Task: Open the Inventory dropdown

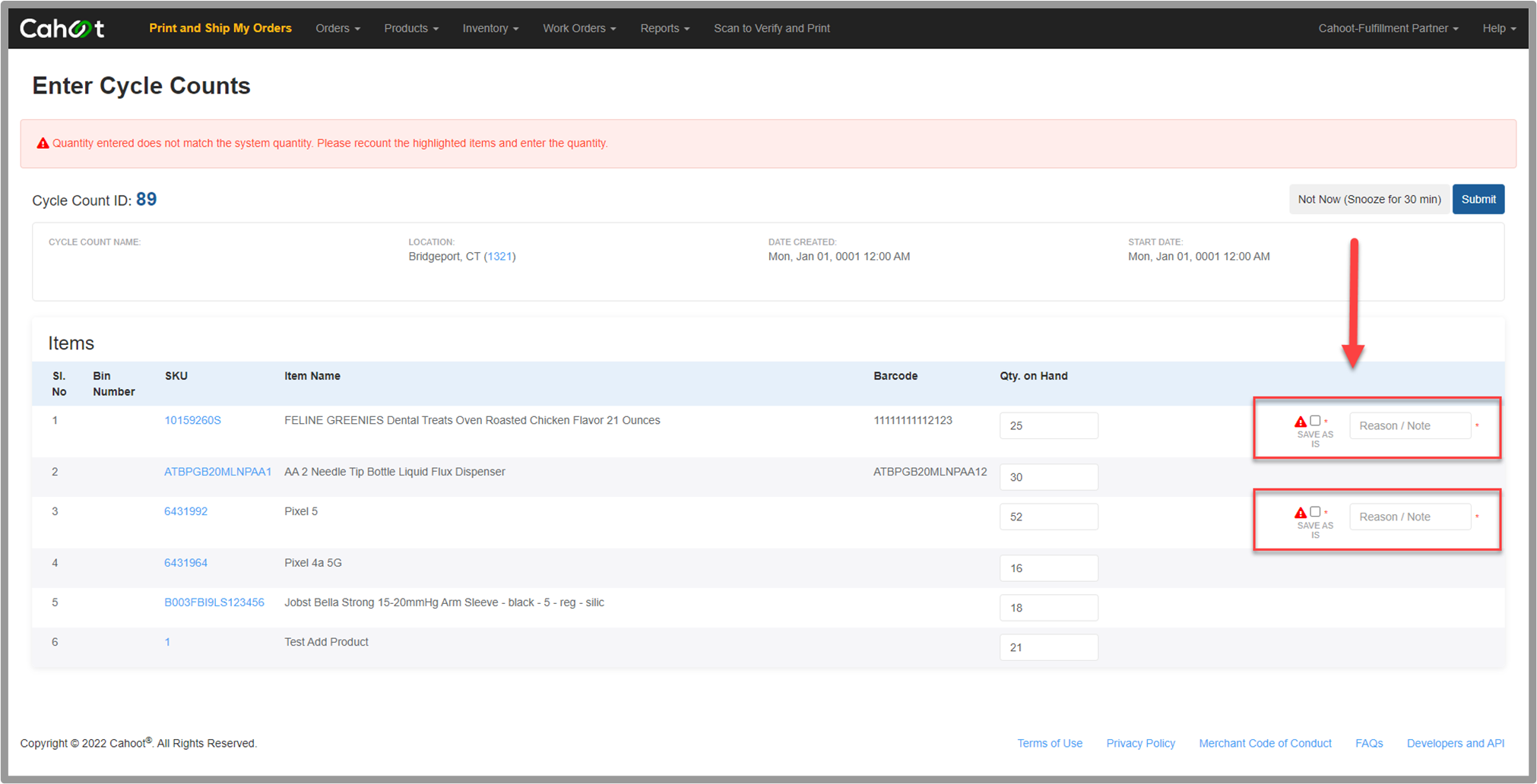Action: [x=490, y=28]
